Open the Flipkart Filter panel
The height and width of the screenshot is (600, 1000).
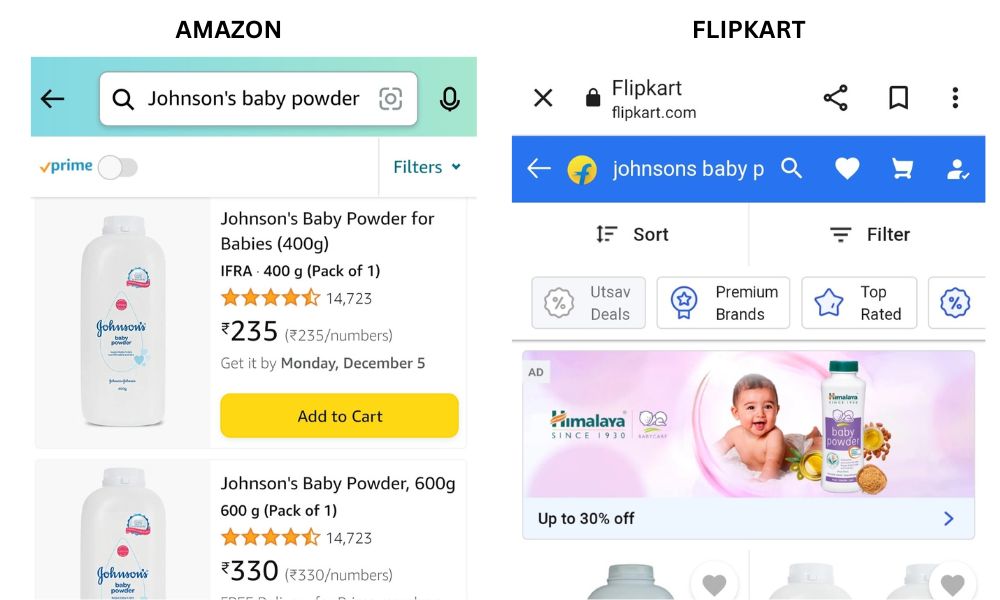869,234
